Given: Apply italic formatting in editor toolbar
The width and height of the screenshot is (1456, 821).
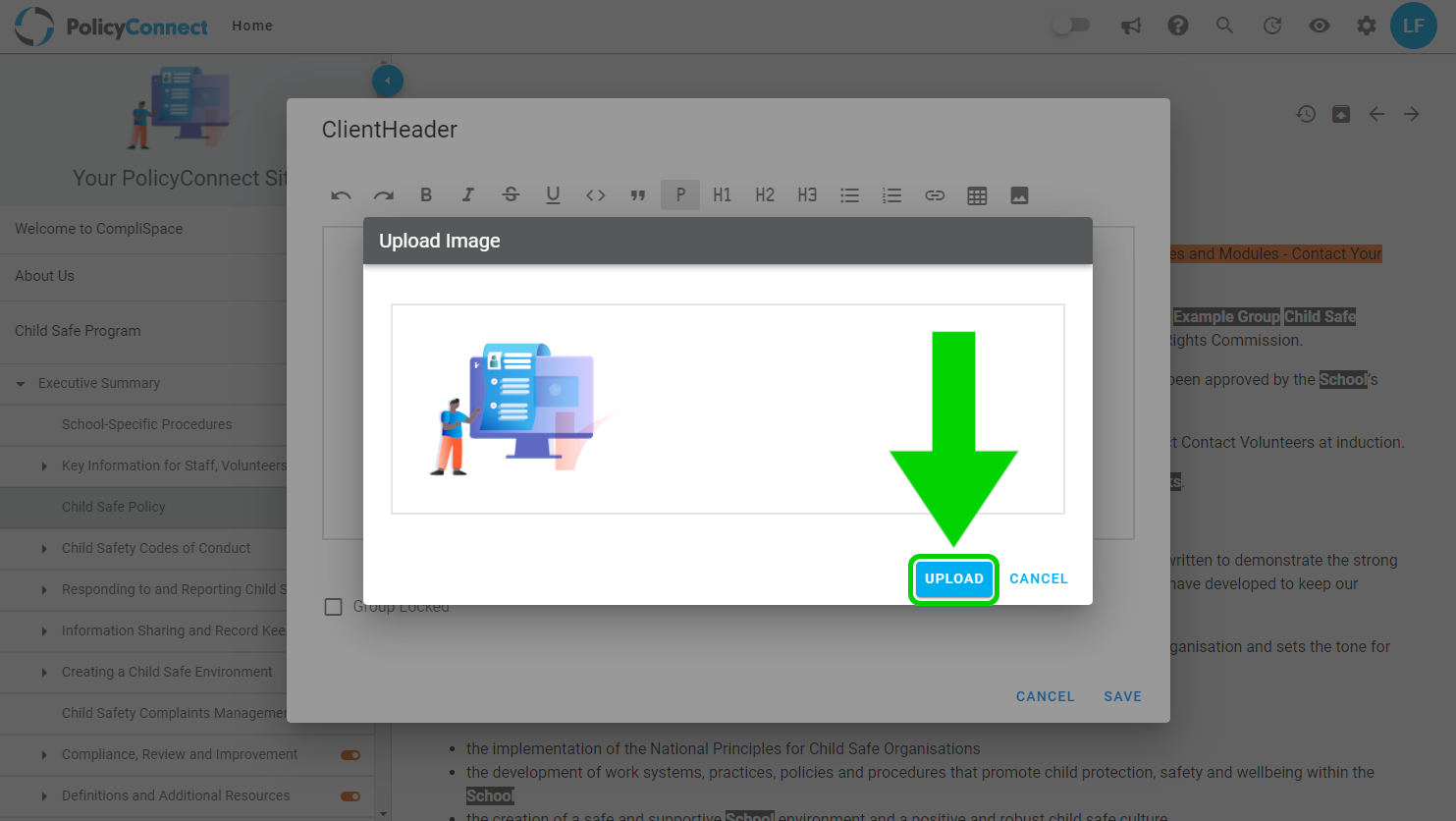Looking at the screenshot, I should 468,194.
